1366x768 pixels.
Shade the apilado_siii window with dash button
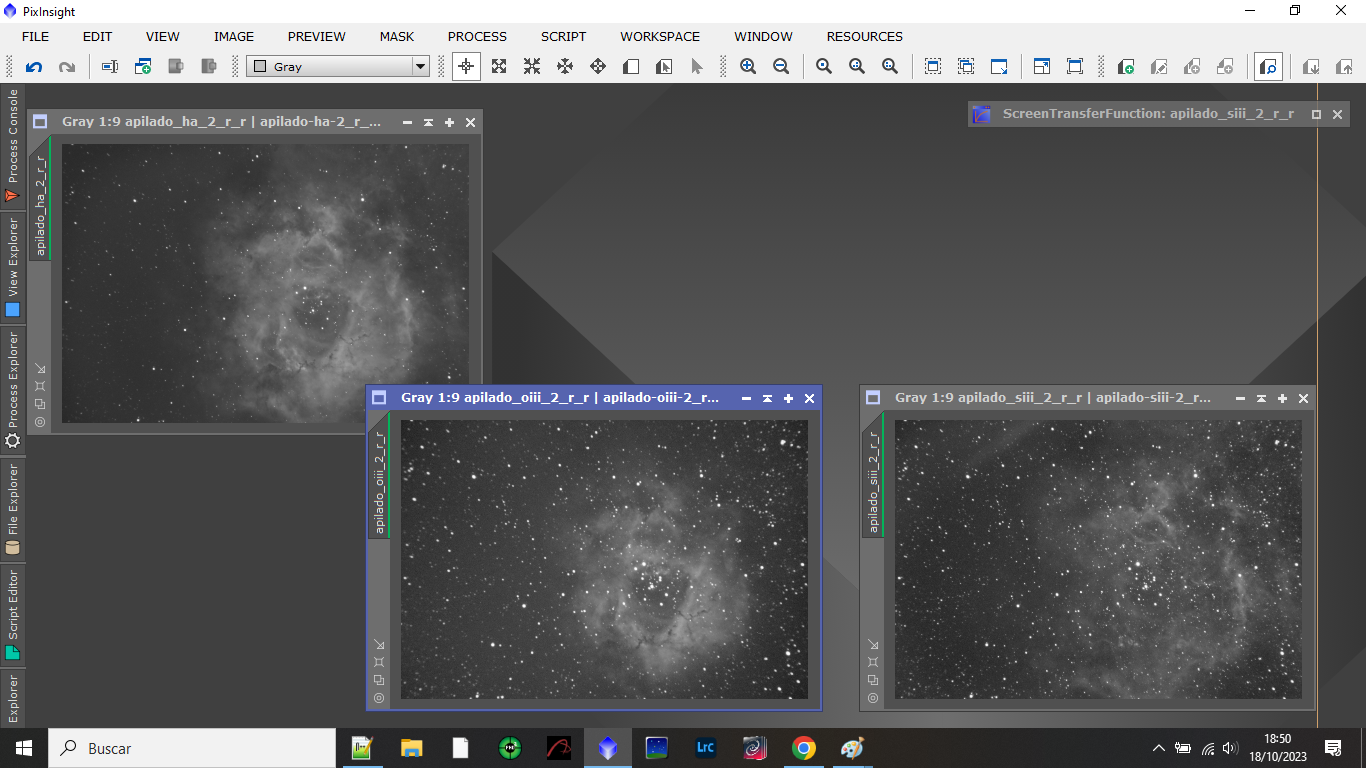1240,398
